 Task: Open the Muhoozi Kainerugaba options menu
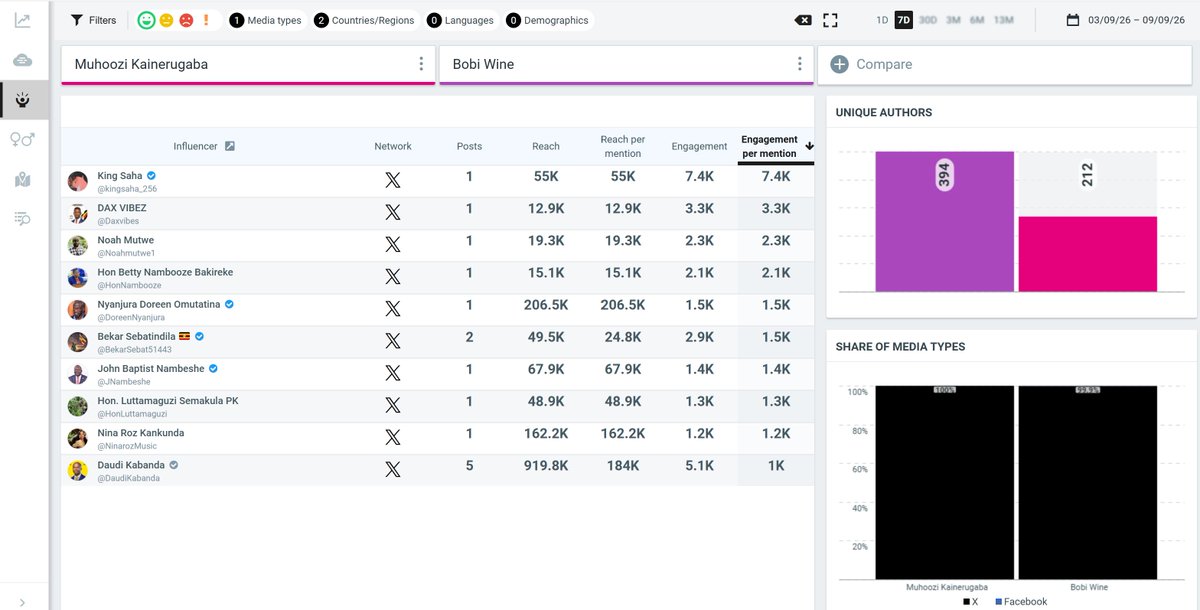coord(421,64)
